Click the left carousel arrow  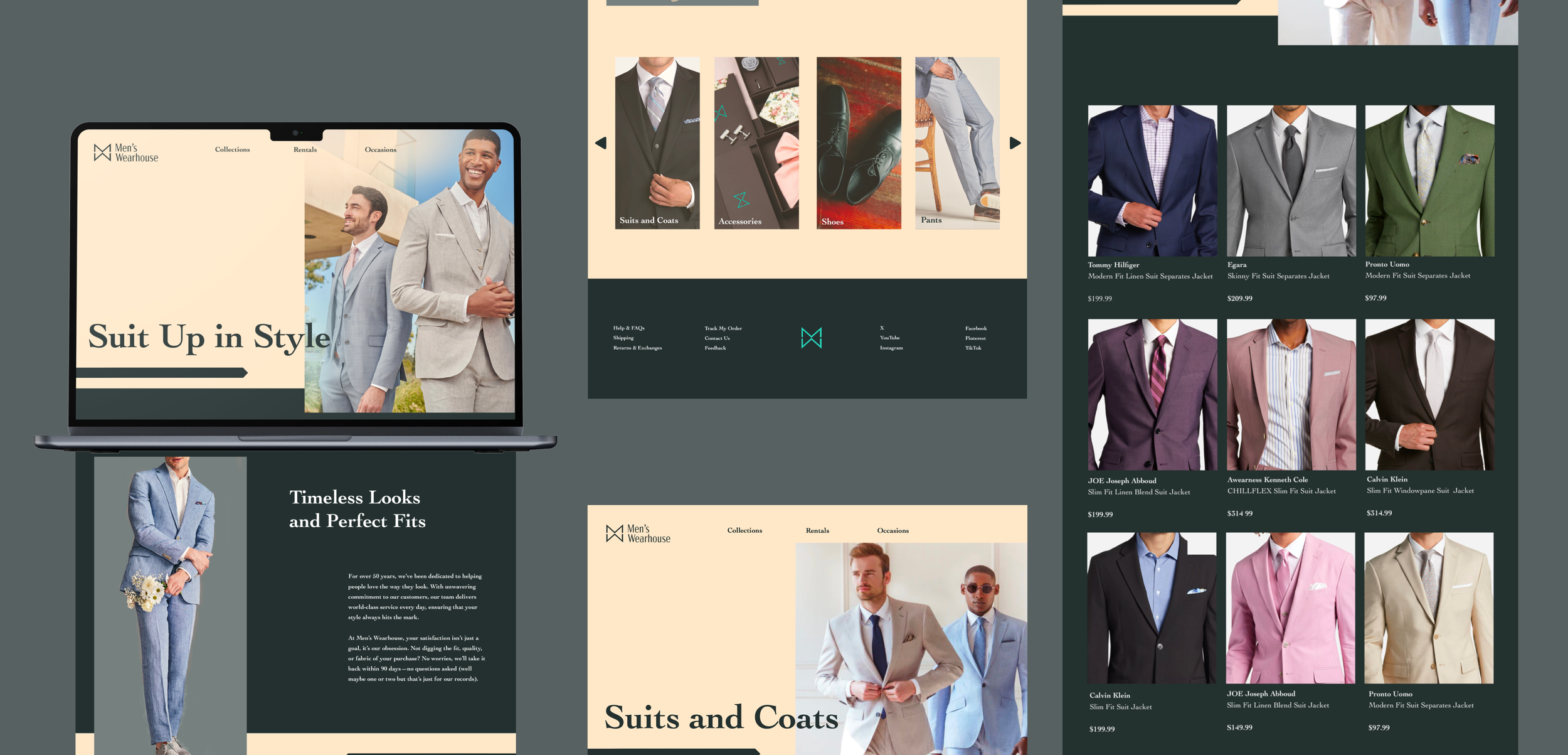pyautogui.click(x=601, y=143)
